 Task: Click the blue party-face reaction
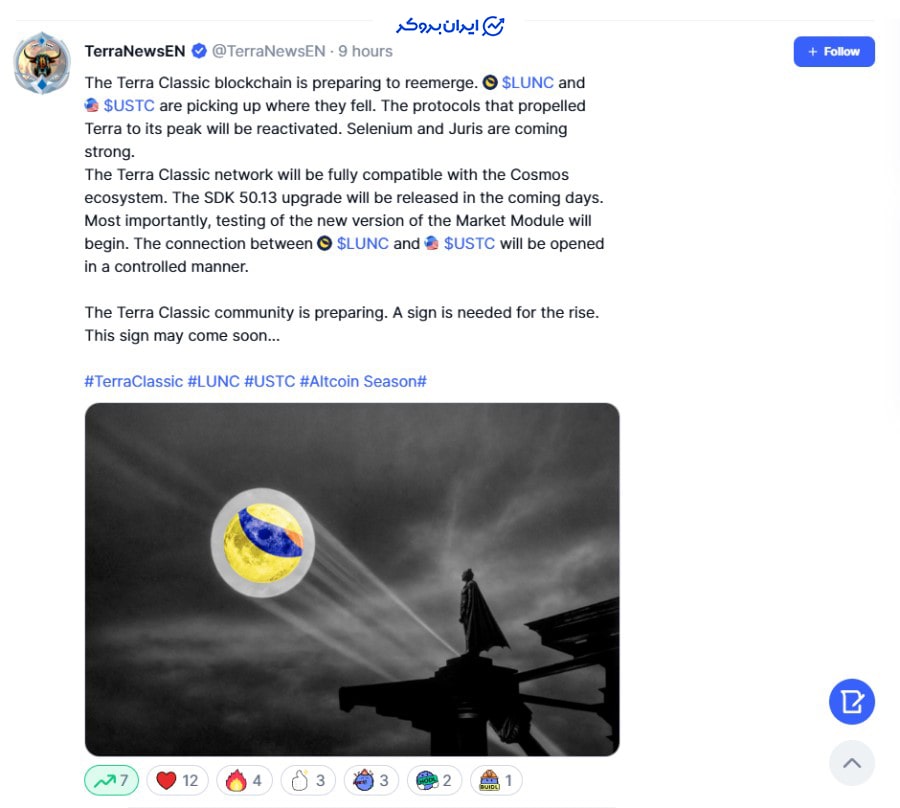[x=371, y=780]
